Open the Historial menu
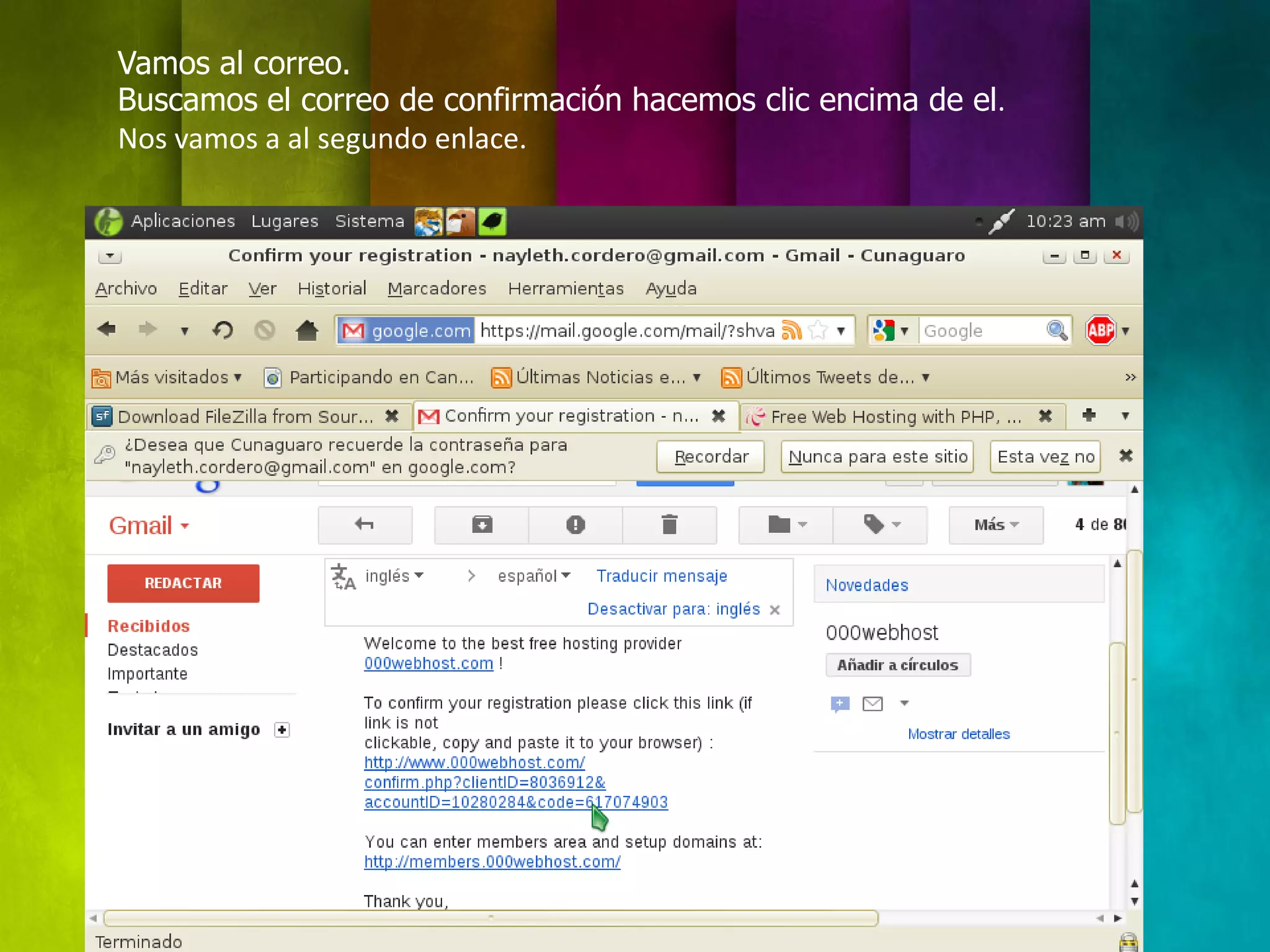Image resolution: width=1270 pixels, height=952 pixels. (332, 289)
